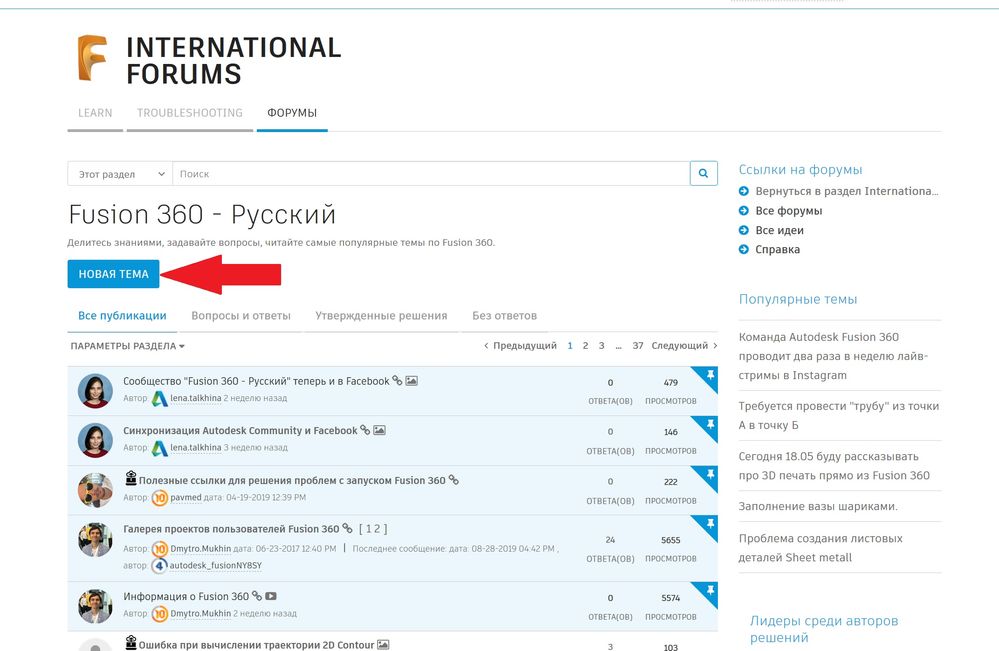Image resolution: width=999 pixels, height=651 pixels.
Task: Click avatar on Синхронизация Autodesk Community post
Action: pos(95,440)
